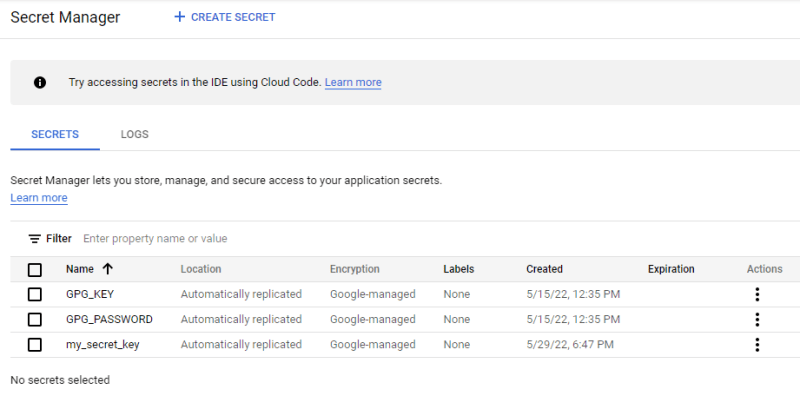This screenshot has height=396, width=800.
Task: Tick the select-all secrets checkbox in header
Action: (x=35, y=269)
